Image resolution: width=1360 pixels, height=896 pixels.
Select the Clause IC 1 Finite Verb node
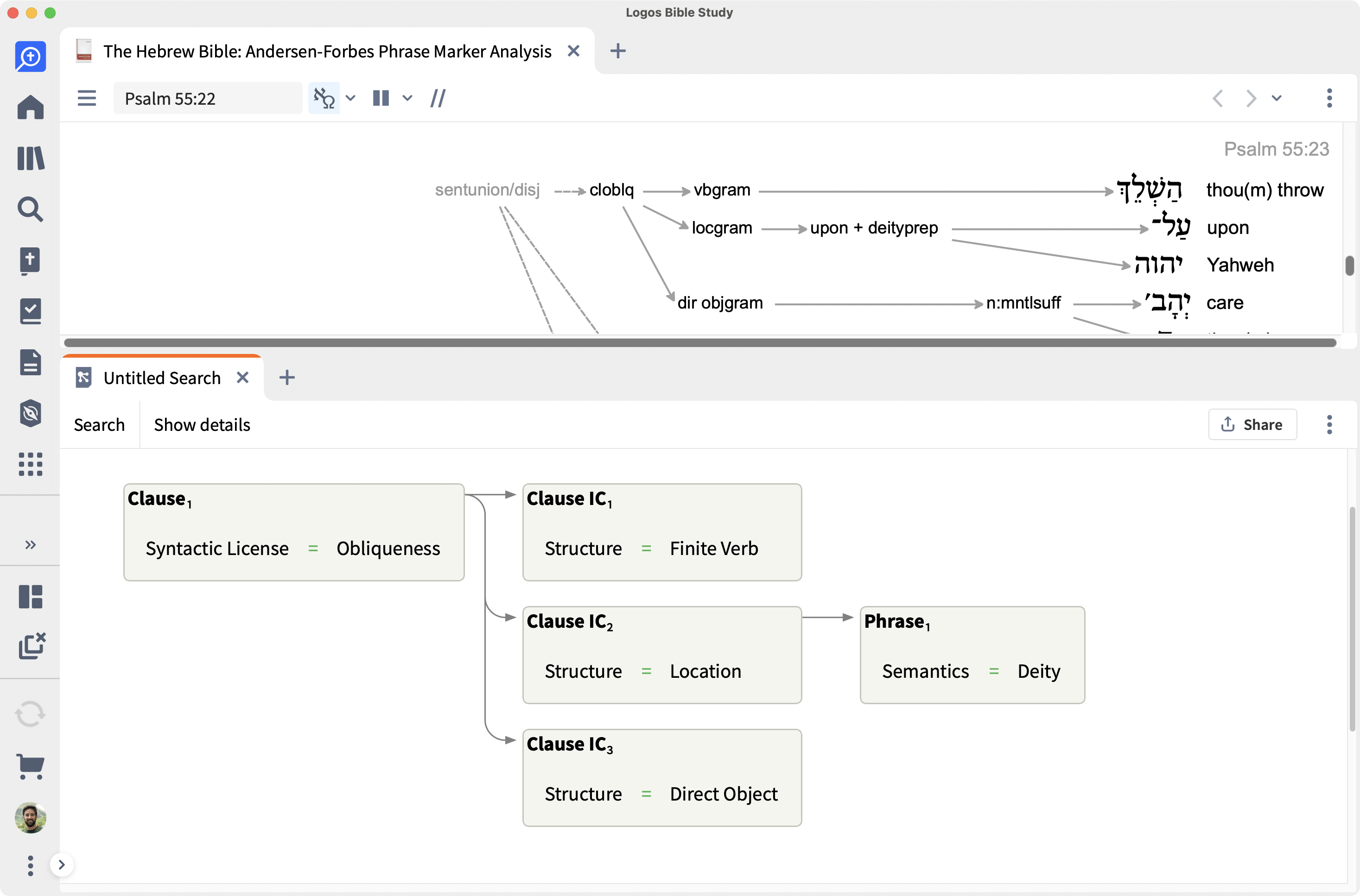662,532
